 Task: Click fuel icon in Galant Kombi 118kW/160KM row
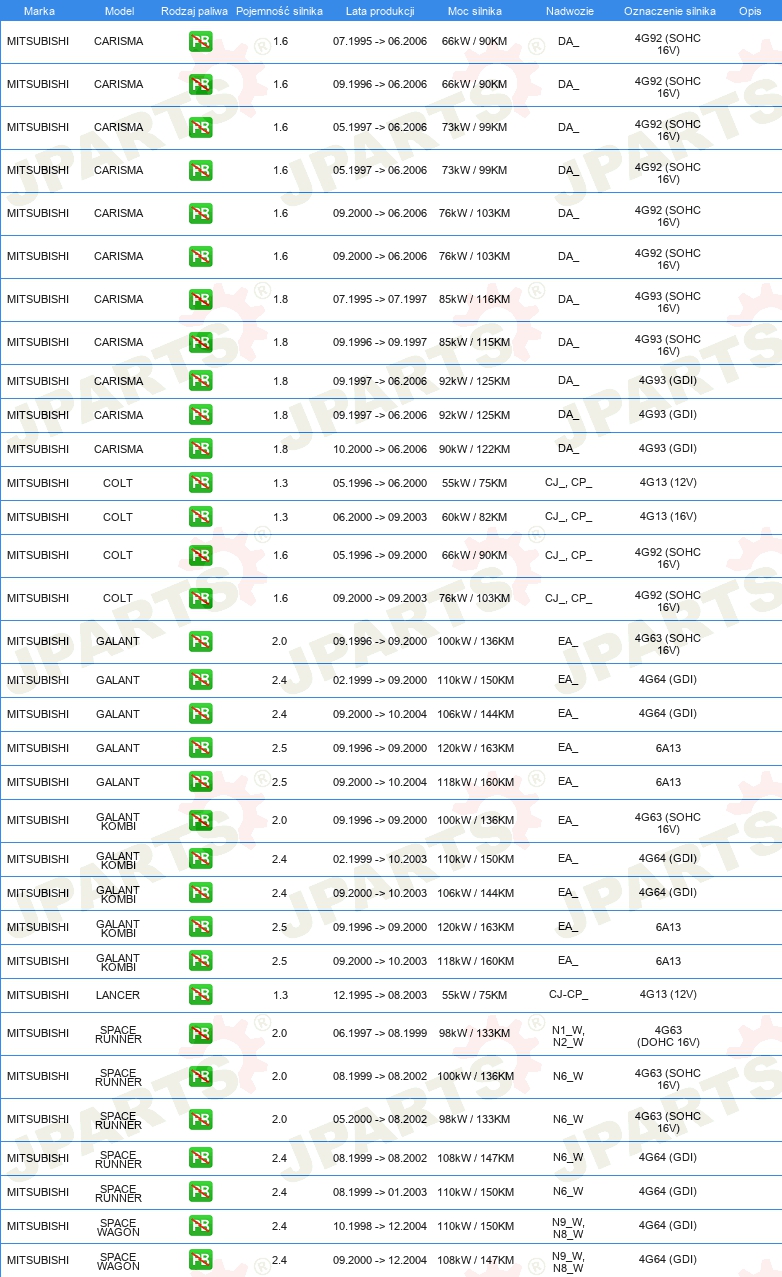tap(200, 961)
